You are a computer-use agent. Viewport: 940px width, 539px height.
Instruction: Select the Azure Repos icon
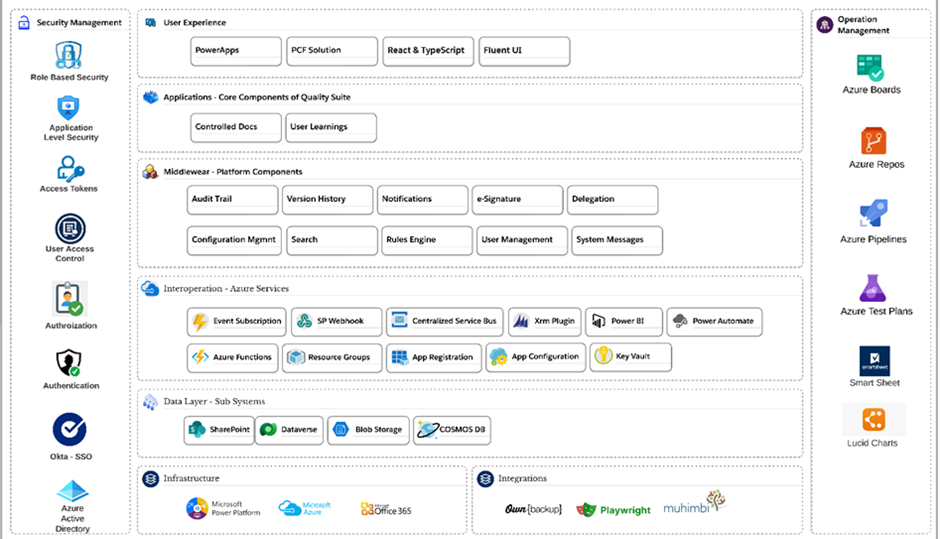coord(873,141)
